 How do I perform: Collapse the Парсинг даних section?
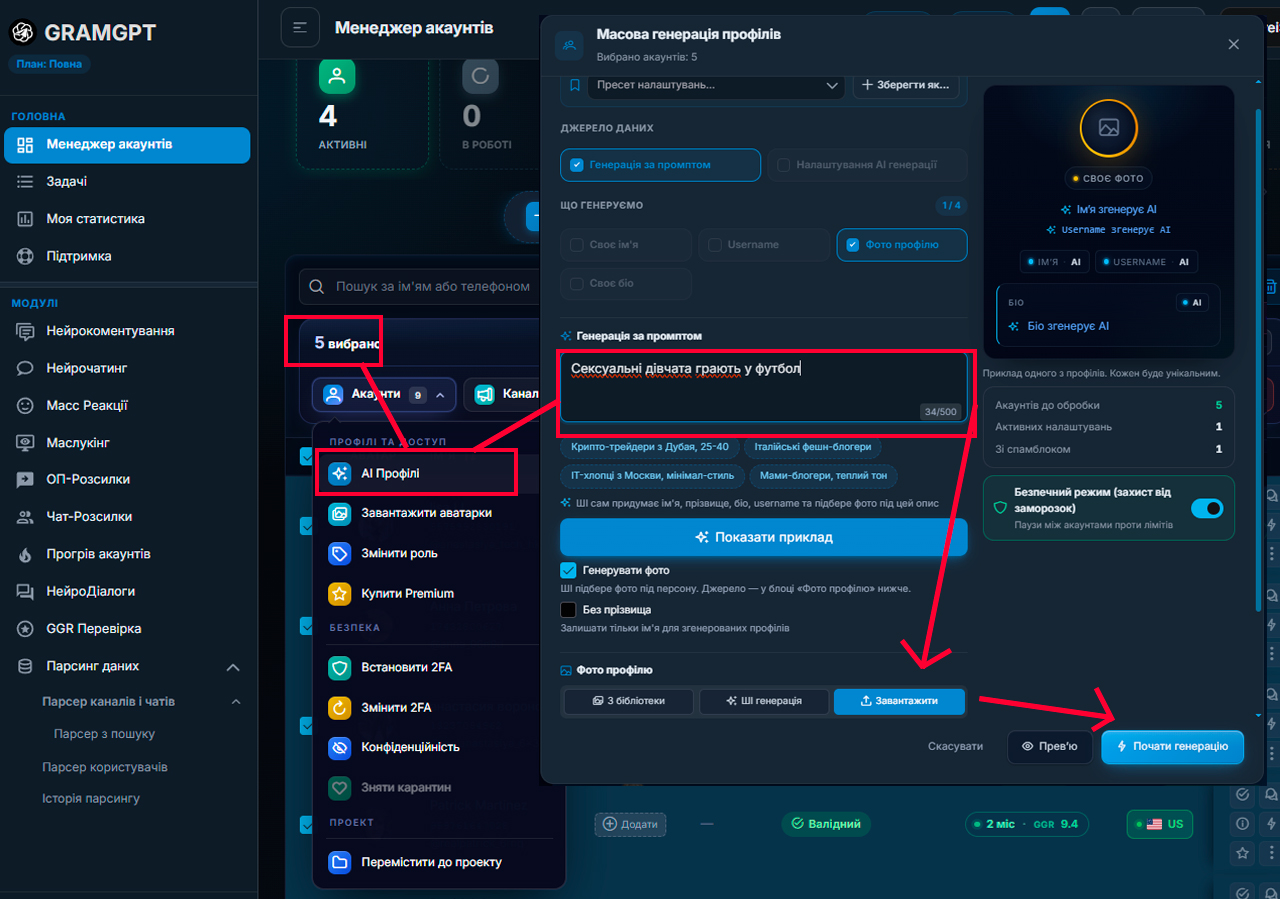tap(233, 667)
